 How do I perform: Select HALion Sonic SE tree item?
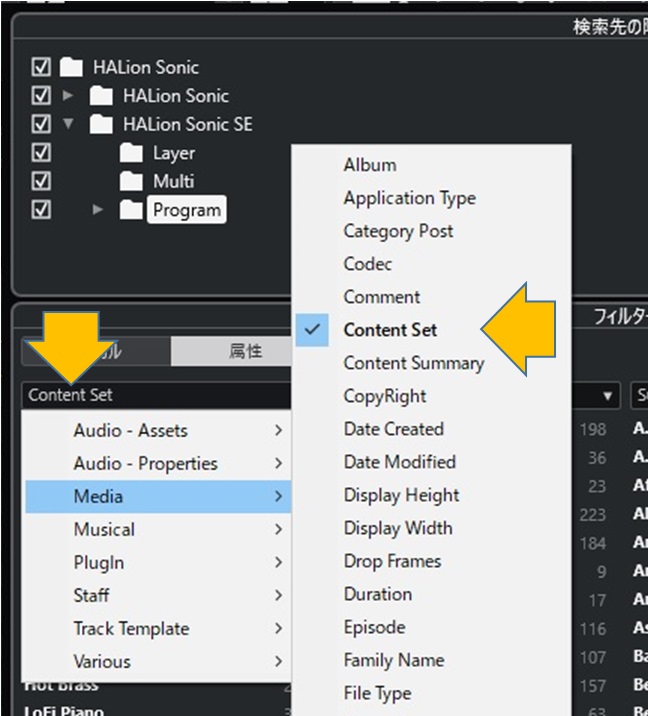[188, 124]
